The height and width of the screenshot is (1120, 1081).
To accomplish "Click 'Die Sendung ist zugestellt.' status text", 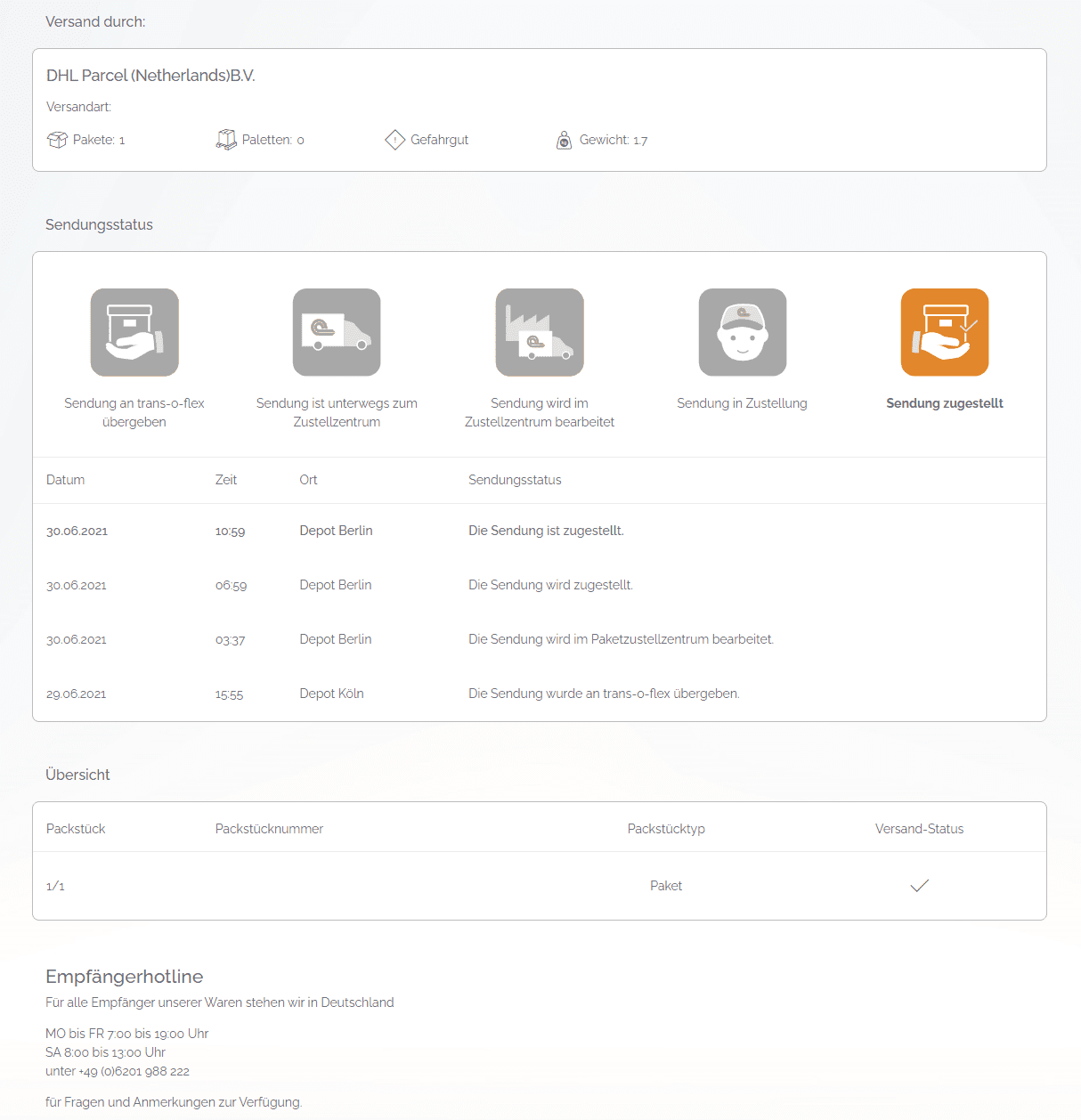I will point(546,531).
